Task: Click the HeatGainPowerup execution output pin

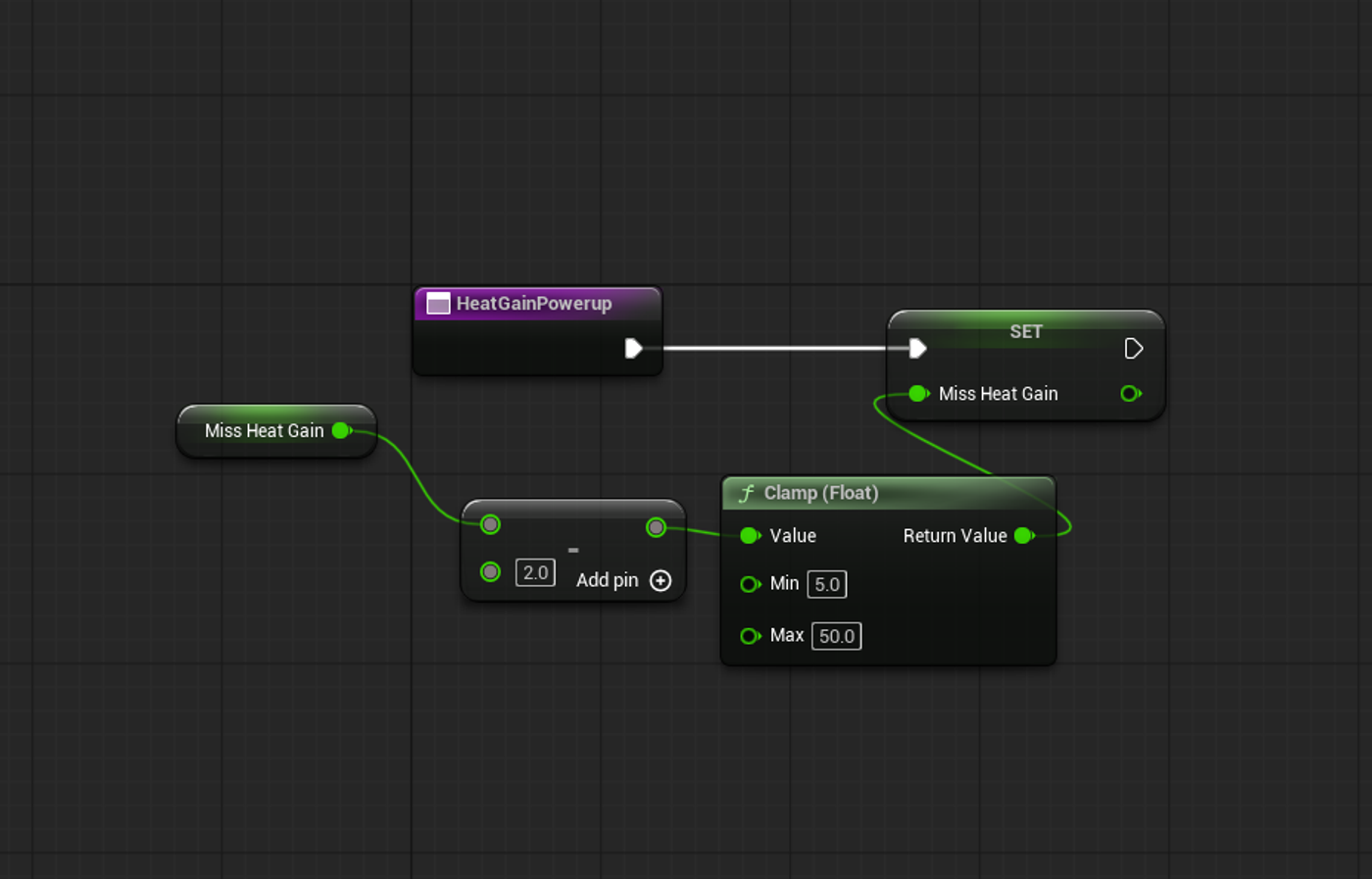Action: tap(634, 348)
